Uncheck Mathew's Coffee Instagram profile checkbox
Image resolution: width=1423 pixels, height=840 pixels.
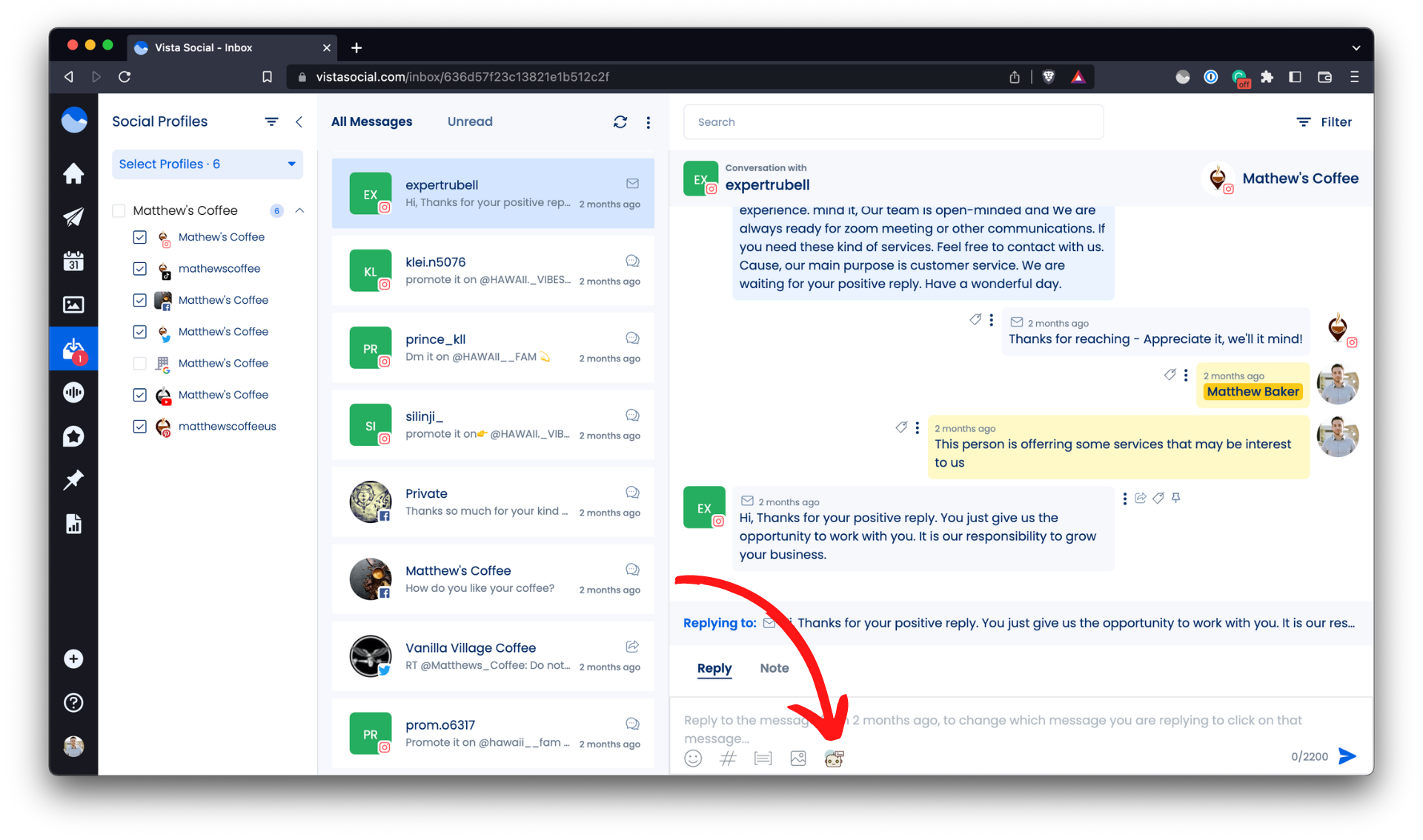(139, 237)
